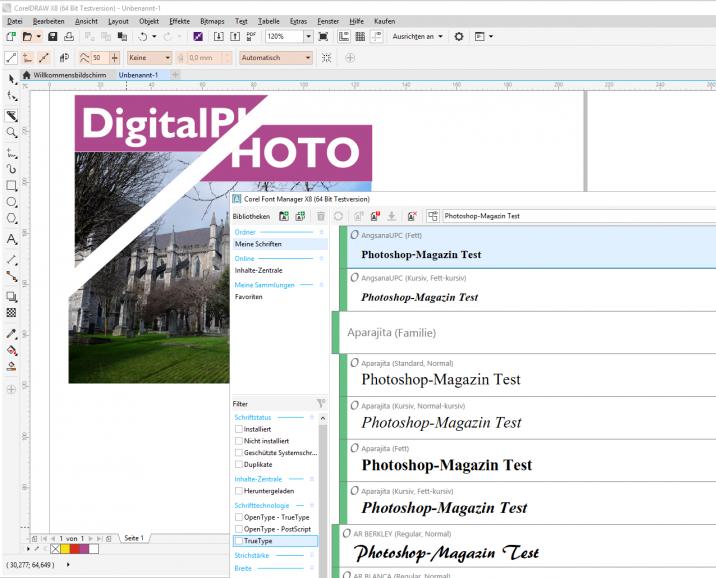Viewport: 716px width, 578px height.
Task: Toggle the Show grid icon
Action: coord(360,37)
